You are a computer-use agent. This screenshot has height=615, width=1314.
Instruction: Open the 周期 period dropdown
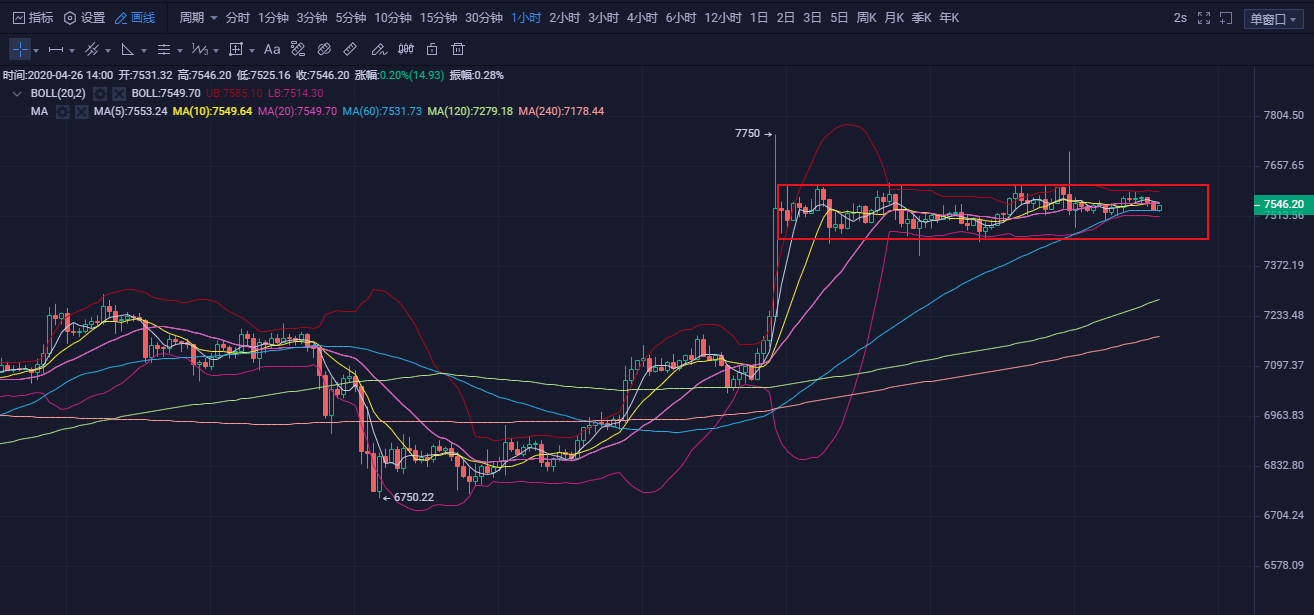point(198,18)
